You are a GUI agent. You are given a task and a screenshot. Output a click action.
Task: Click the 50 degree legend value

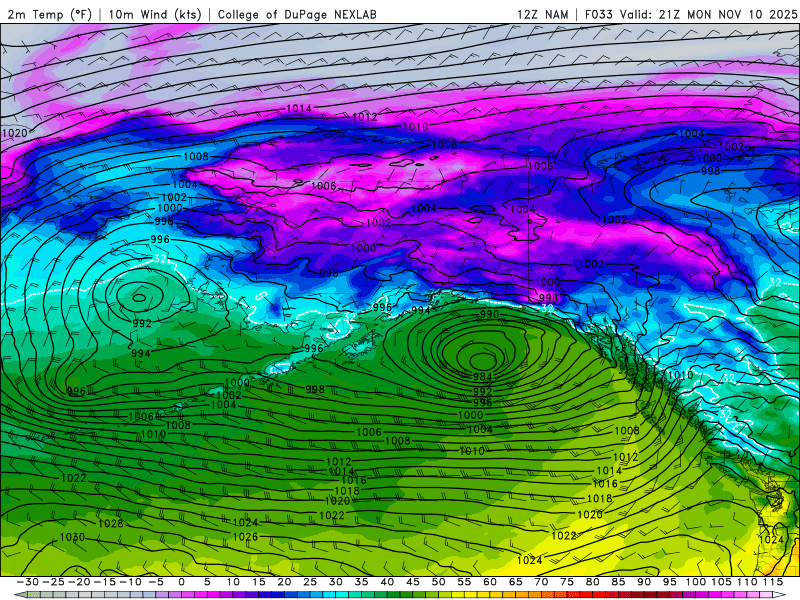point(438,582)
